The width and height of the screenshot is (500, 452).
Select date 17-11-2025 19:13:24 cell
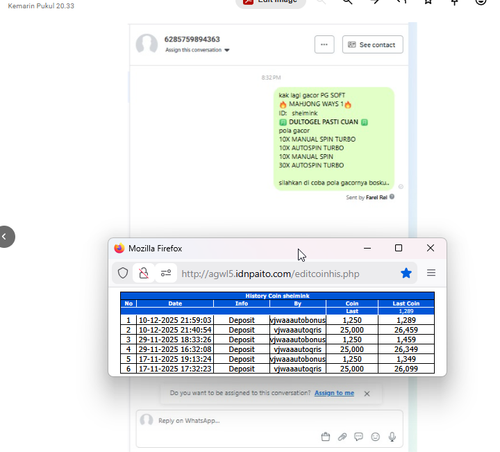click(x=175, y=359)
